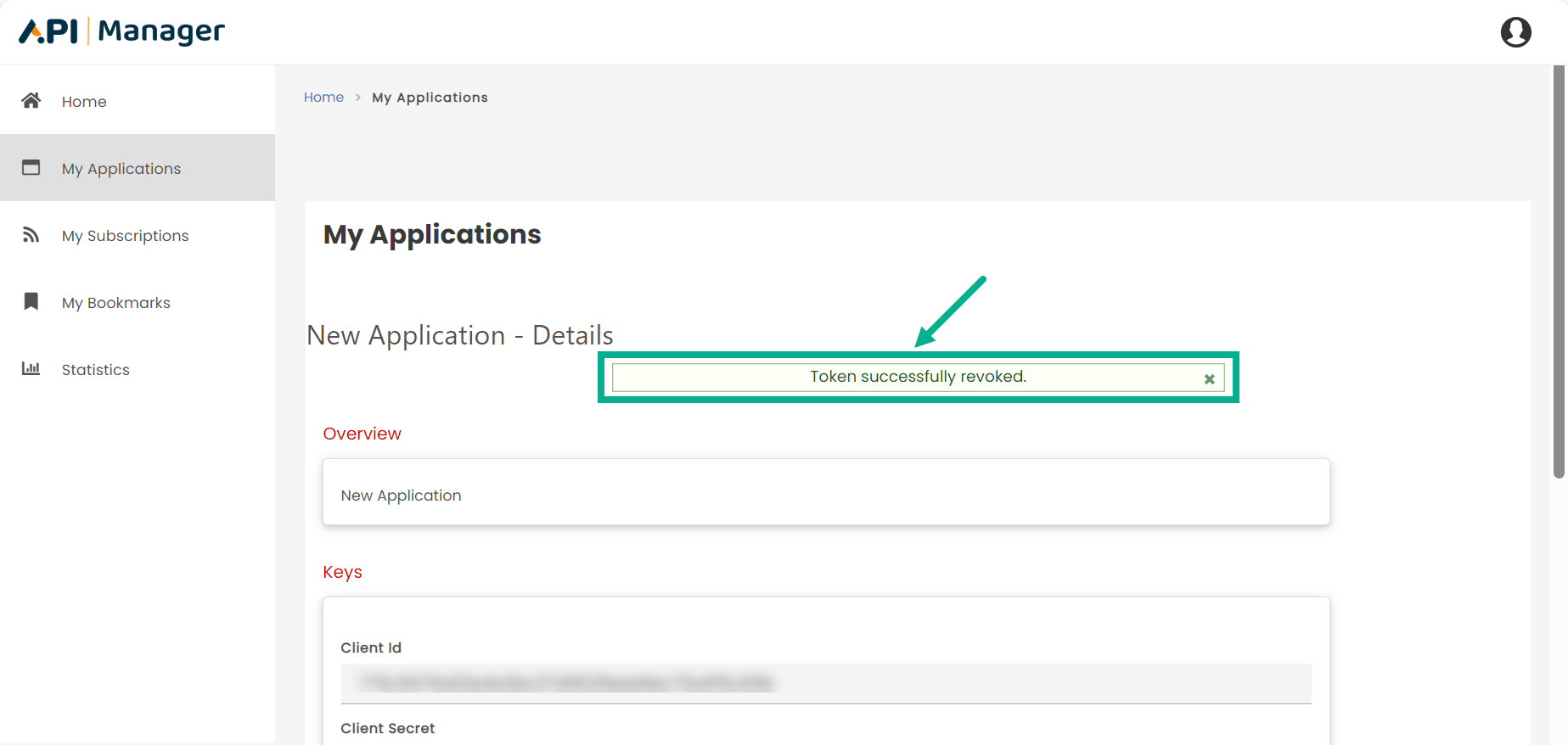
Task: Go to My Subscriptions page
Action: [125, 236]
